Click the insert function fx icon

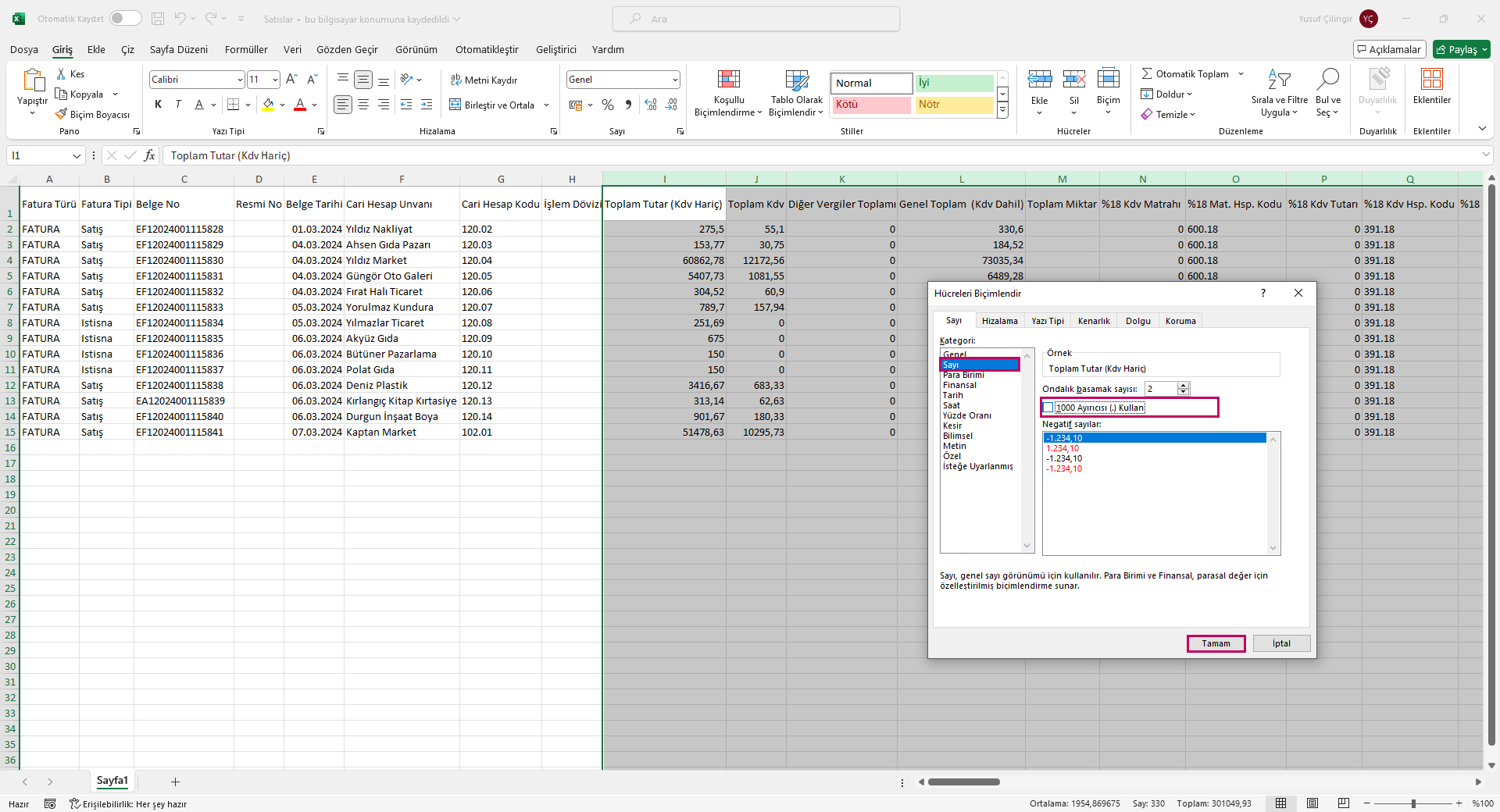pos(149,155)
